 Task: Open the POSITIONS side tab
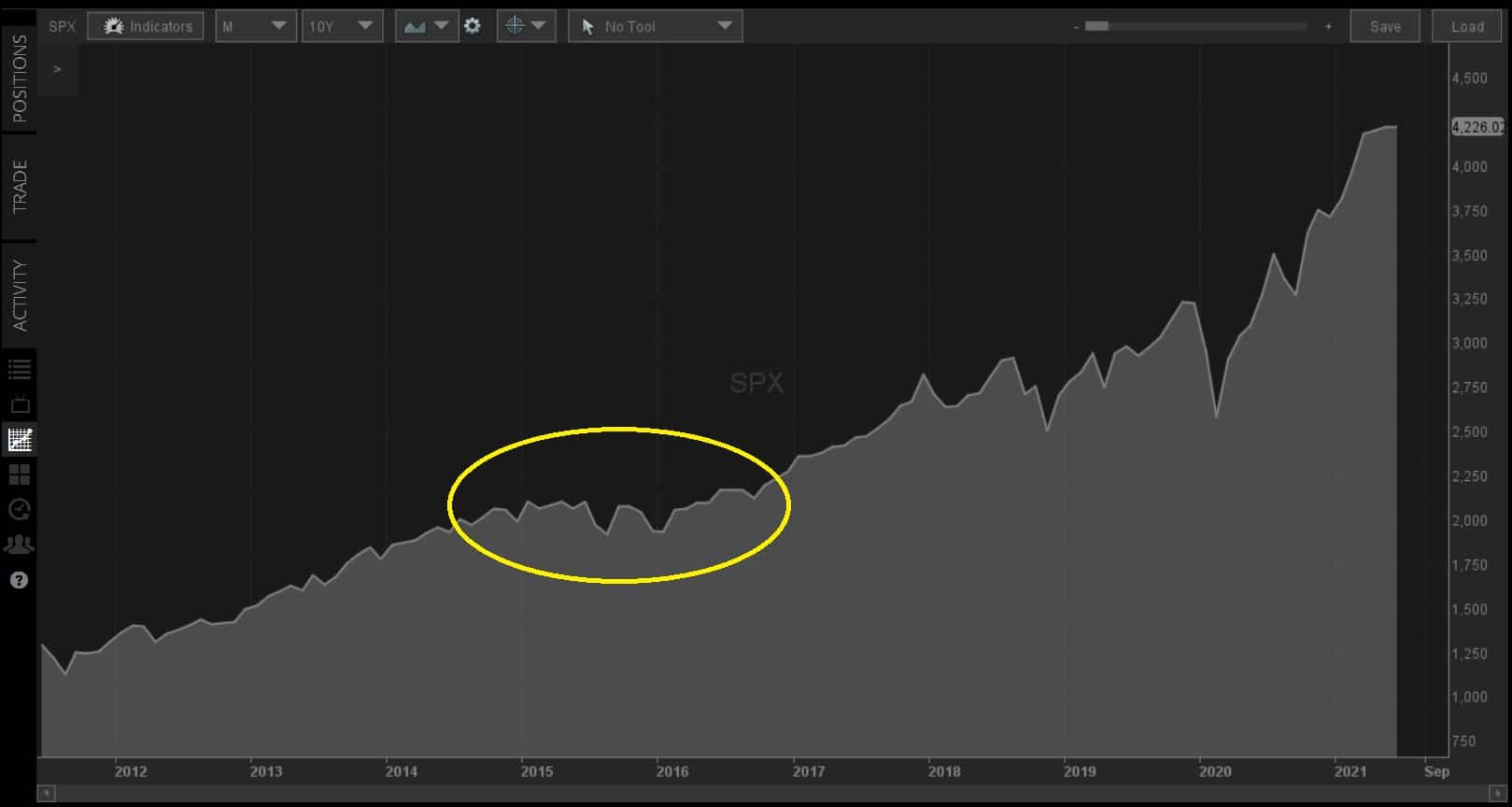[19, 78]
